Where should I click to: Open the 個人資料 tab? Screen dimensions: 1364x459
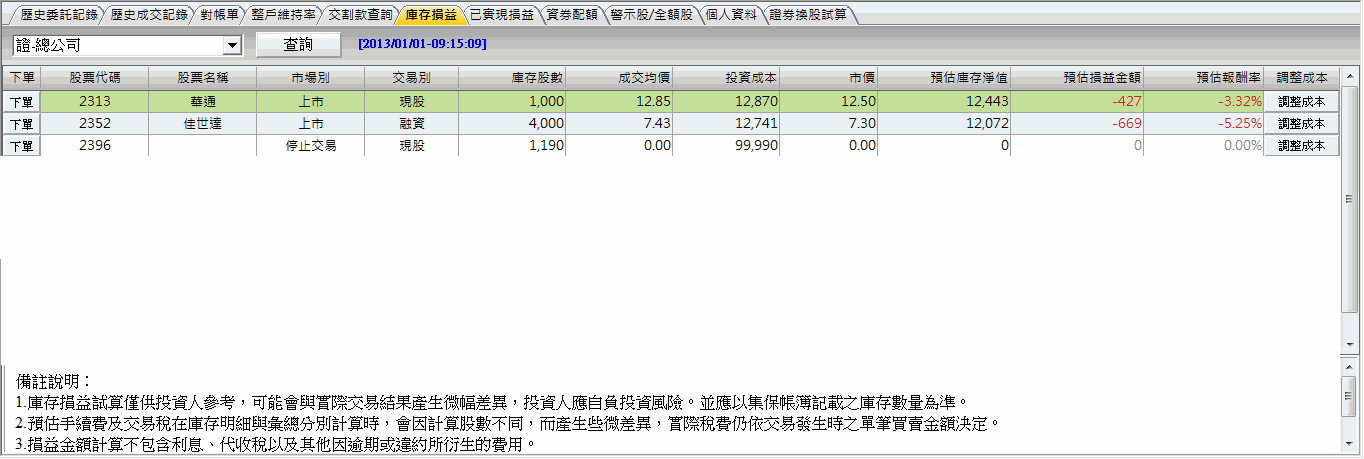pyautogui.click(x=729, y=15)
